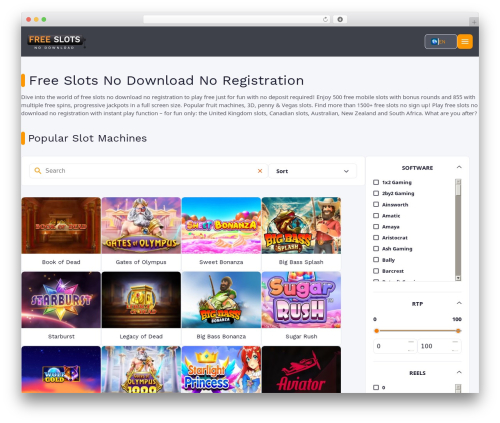Viewport: 500px width, 423px height.
Task: Open the Sort dropdown
Action: [x=312, y=171]
